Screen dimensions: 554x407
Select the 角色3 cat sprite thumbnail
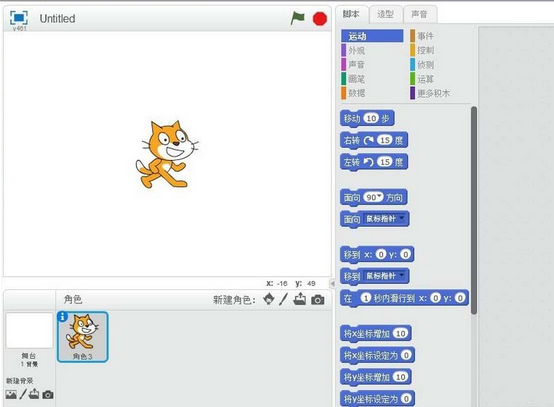[83, 337]
